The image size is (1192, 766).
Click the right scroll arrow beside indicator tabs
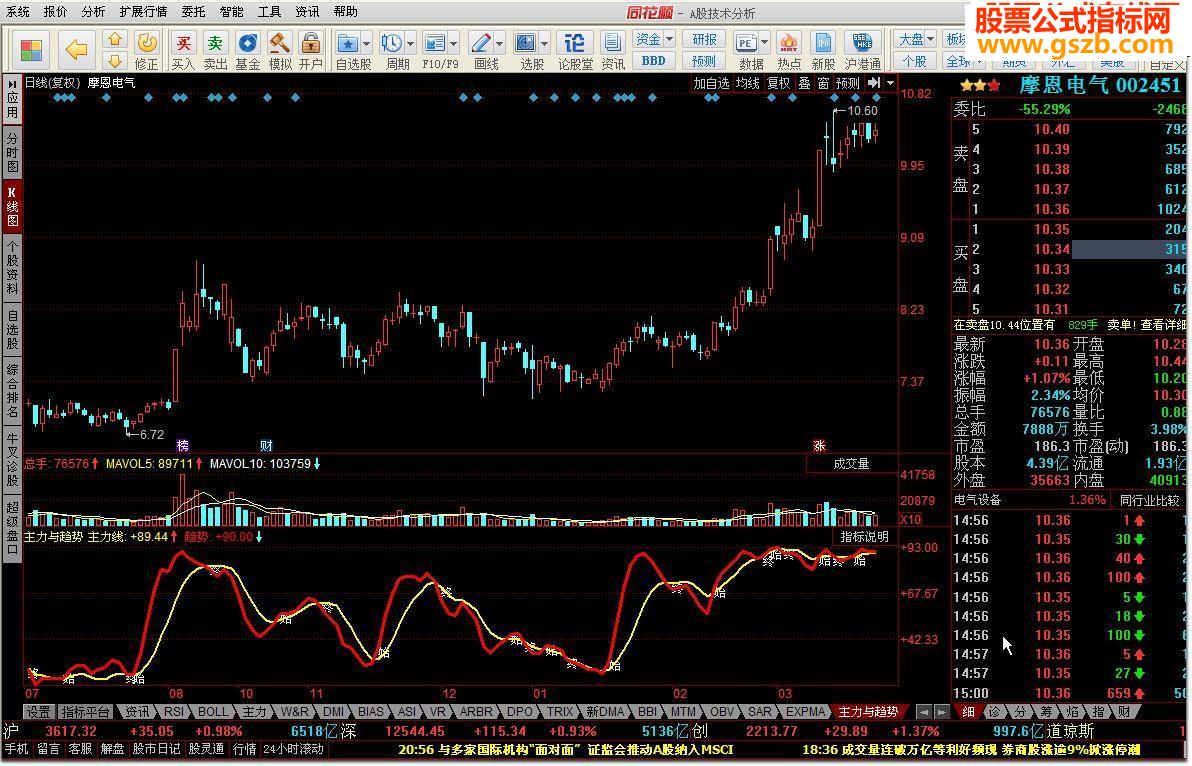point(941,712)
